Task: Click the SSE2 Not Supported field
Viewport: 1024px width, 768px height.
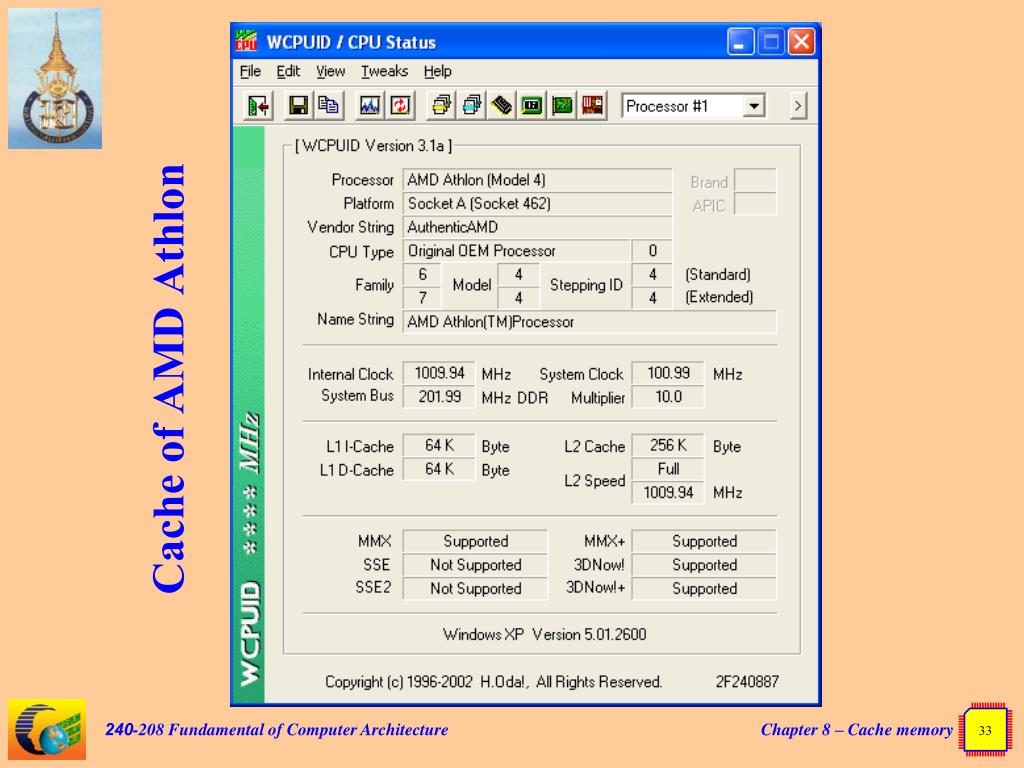Action: click(x=475, y=588)
